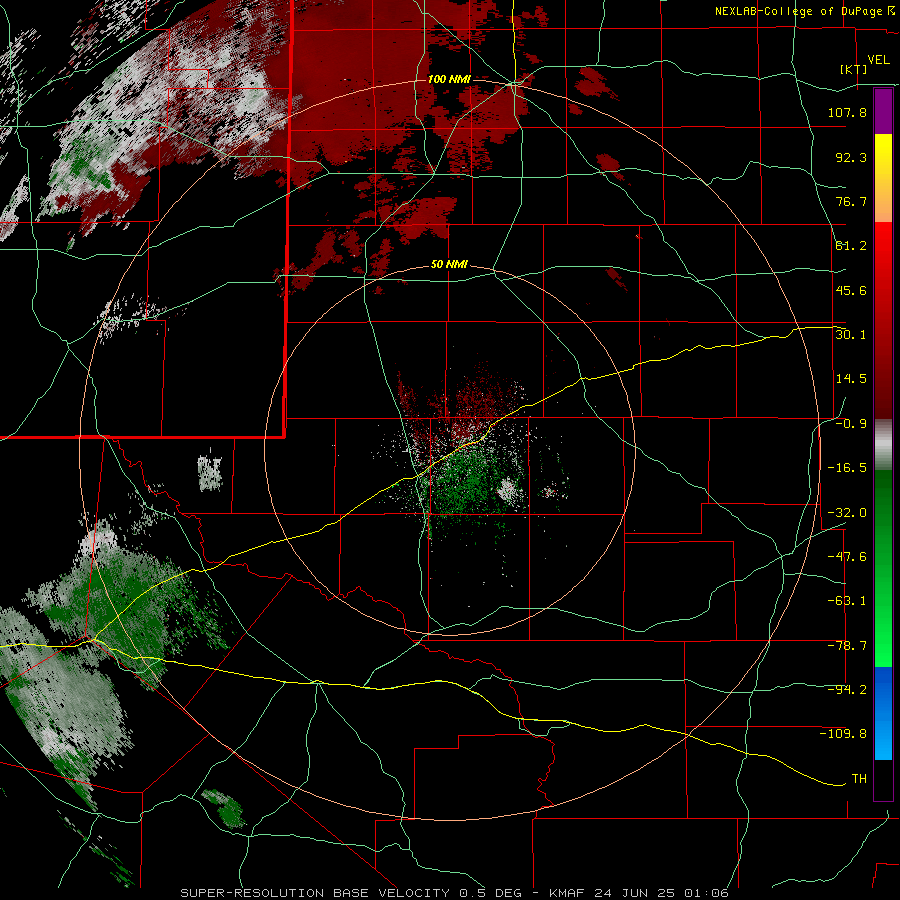The height and width of the screenshot is (900, 900).
Task: Click the VEL legend title
Action: click(878, 60)
